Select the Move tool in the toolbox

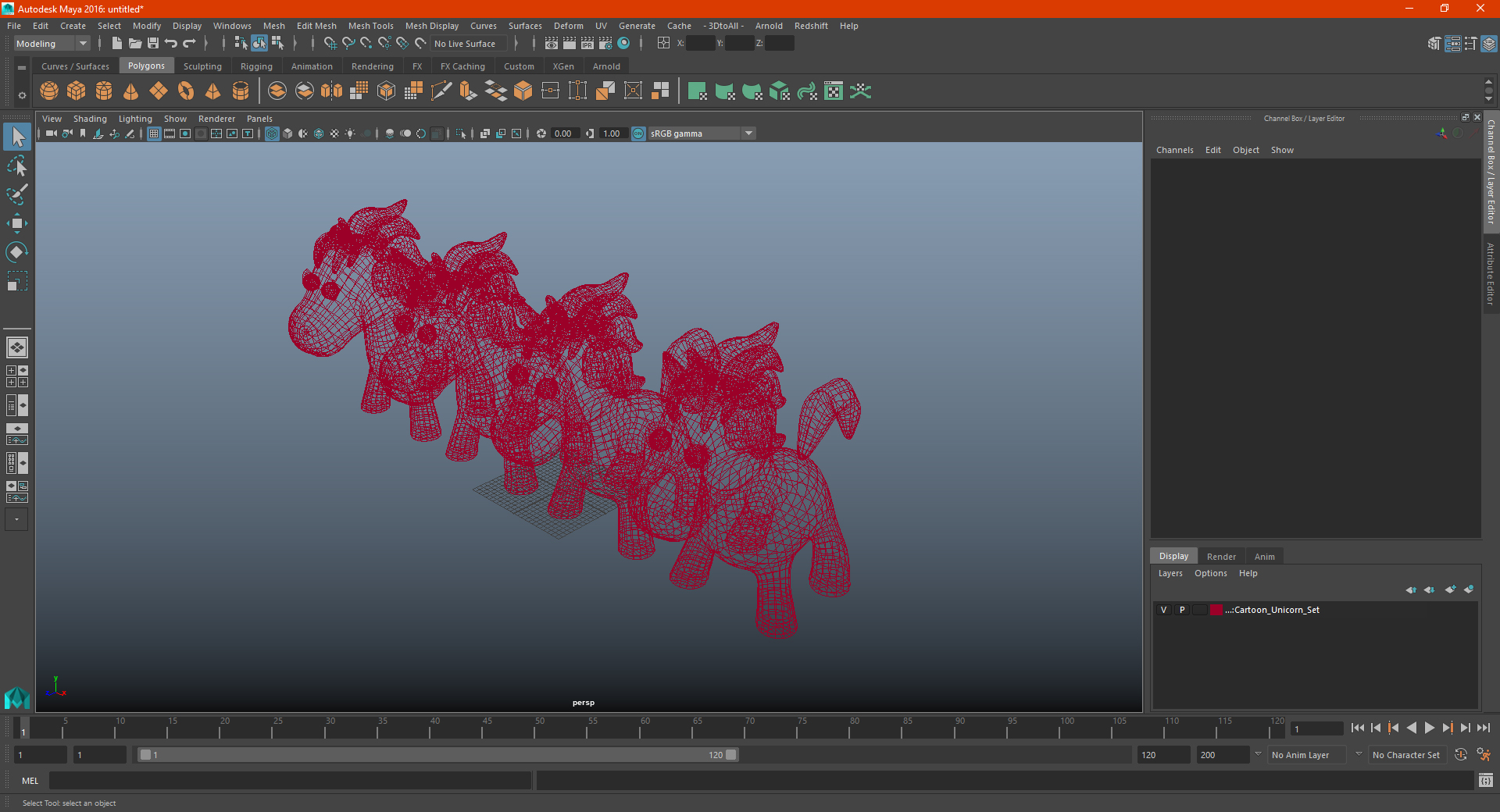click(17, 223)
